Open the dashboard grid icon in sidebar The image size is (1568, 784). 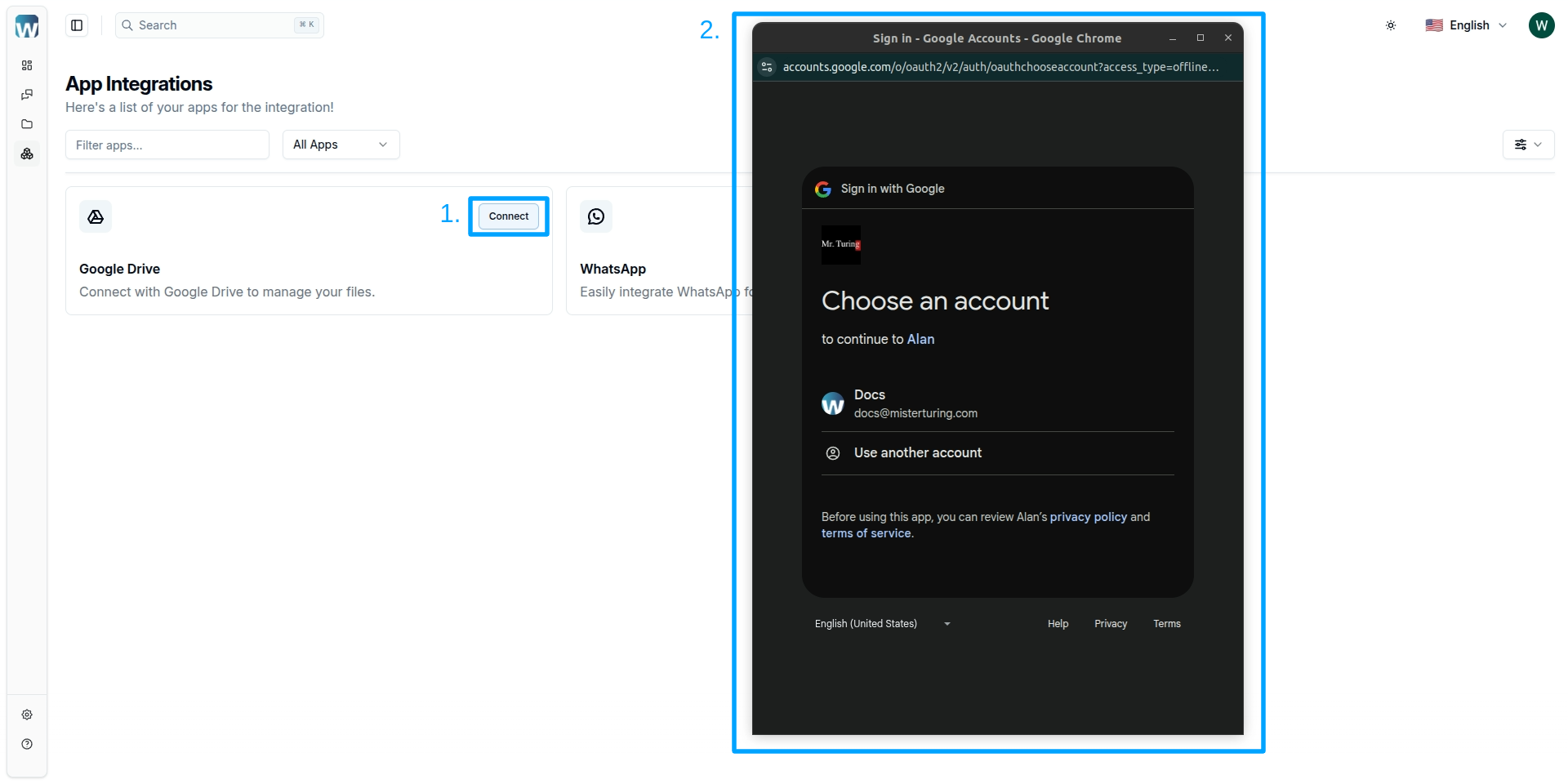click(27, 65)
